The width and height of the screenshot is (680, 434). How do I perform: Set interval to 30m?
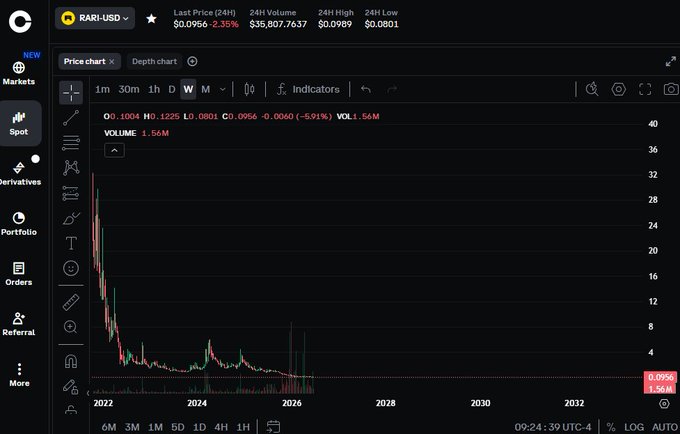click(x=129, y=89)
